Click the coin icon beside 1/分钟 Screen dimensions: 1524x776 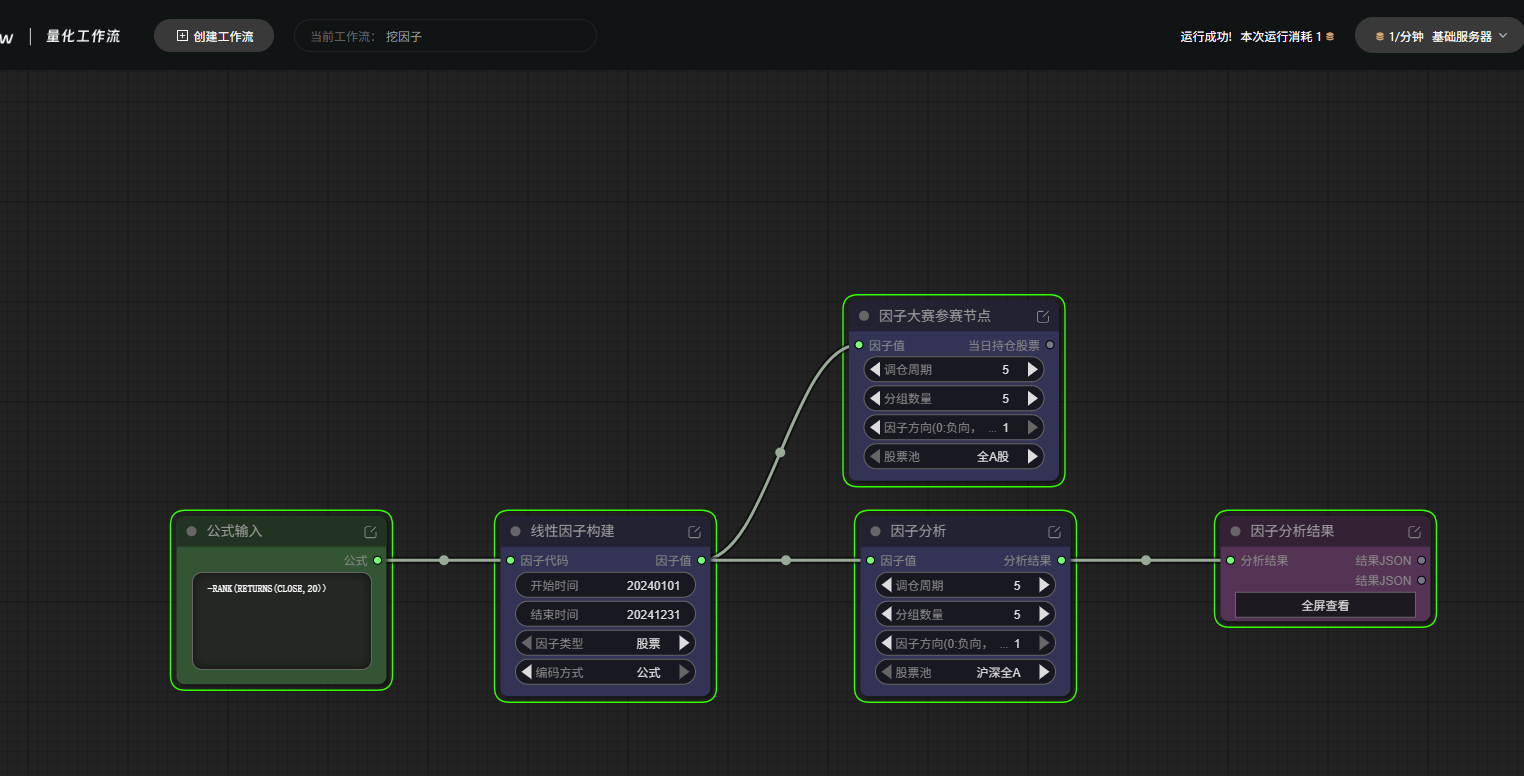pos(1380,37)
